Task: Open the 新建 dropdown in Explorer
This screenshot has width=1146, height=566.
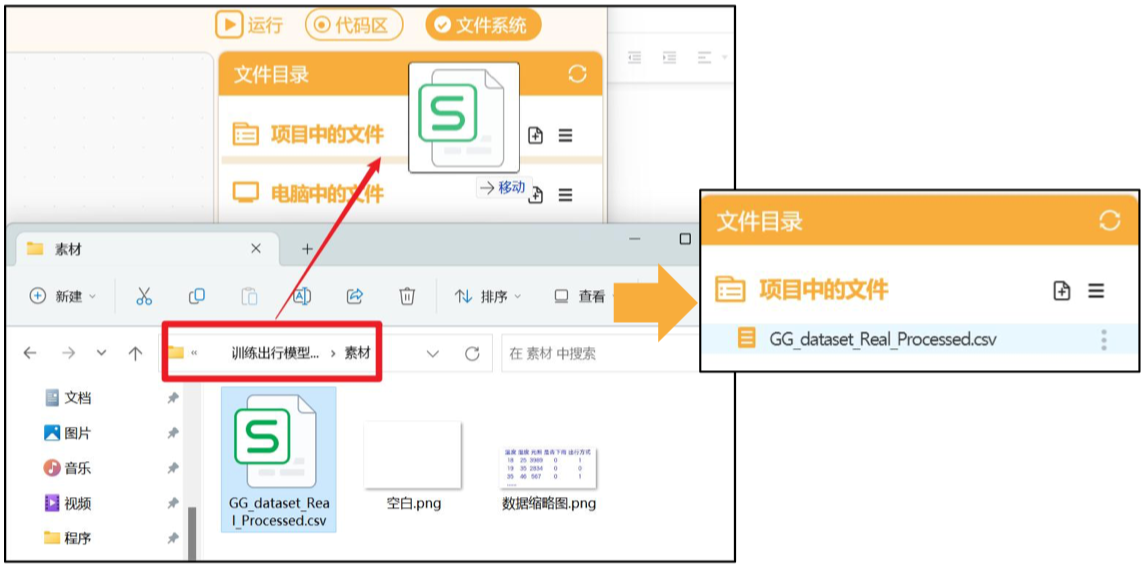Action: point(63,296)
